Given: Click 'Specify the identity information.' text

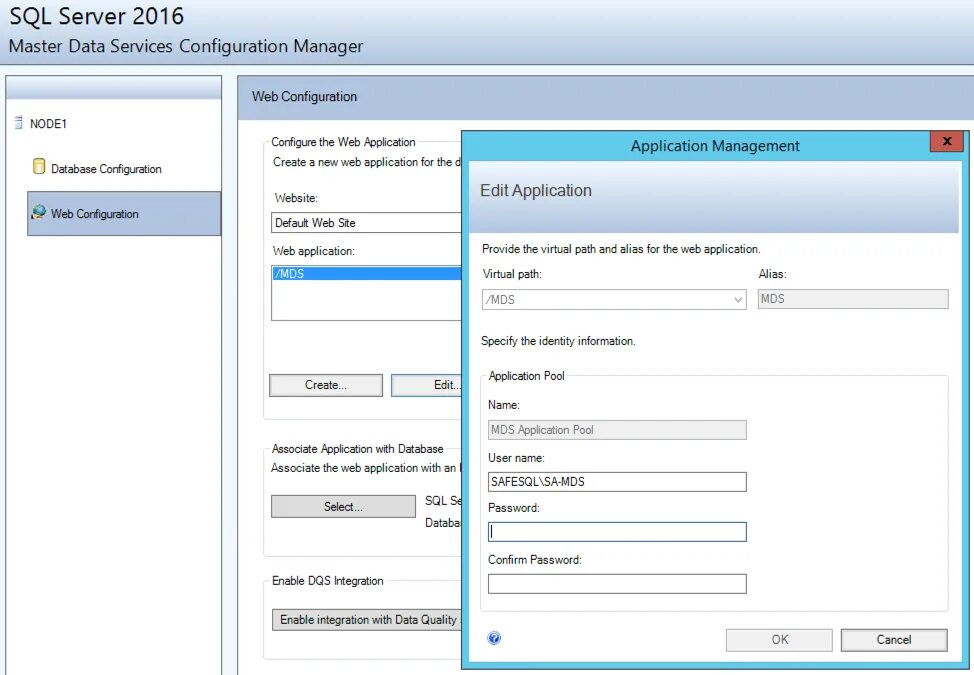Looking at the screenshot, I should [558, 341].
